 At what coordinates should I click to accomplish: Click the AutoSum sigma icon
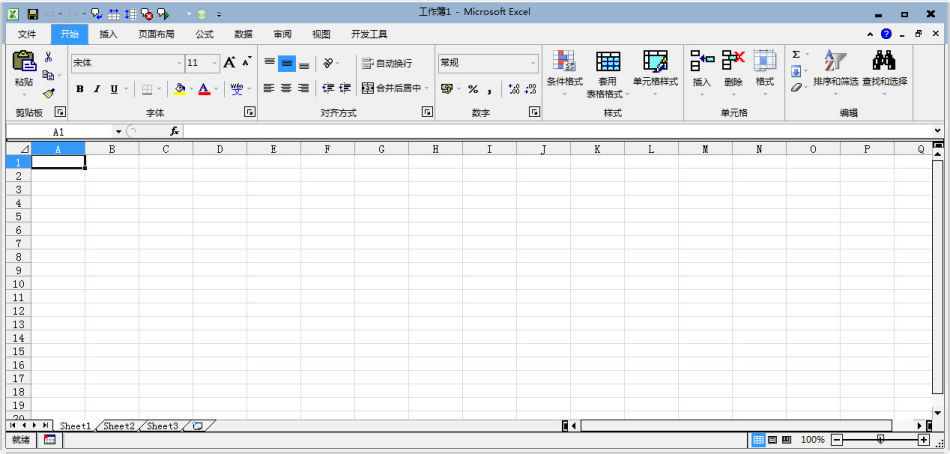pos(796,55)
